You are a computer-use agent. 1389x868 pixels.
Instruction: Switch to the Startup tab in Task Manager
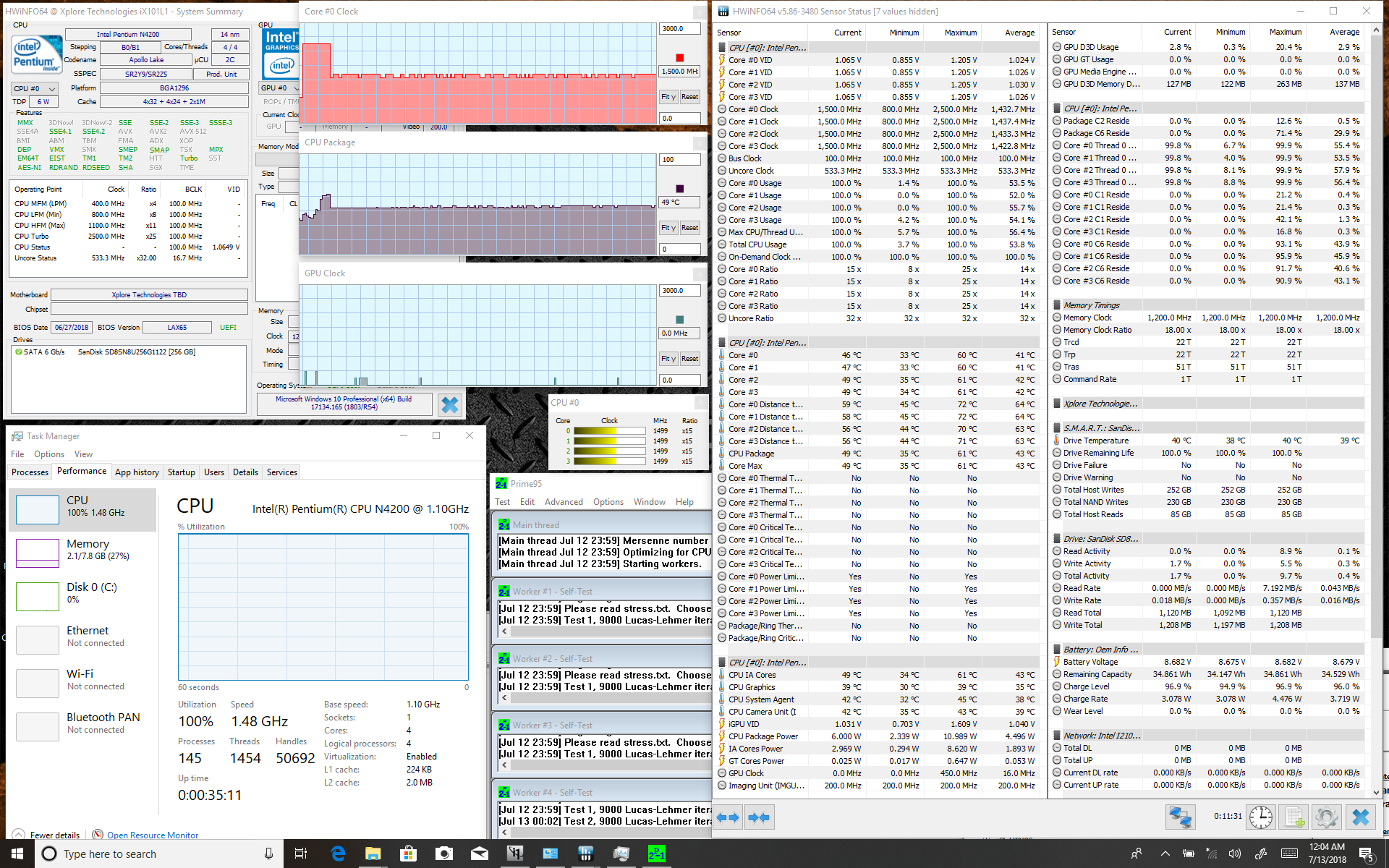pyautogui.click(x=181, y=472)
